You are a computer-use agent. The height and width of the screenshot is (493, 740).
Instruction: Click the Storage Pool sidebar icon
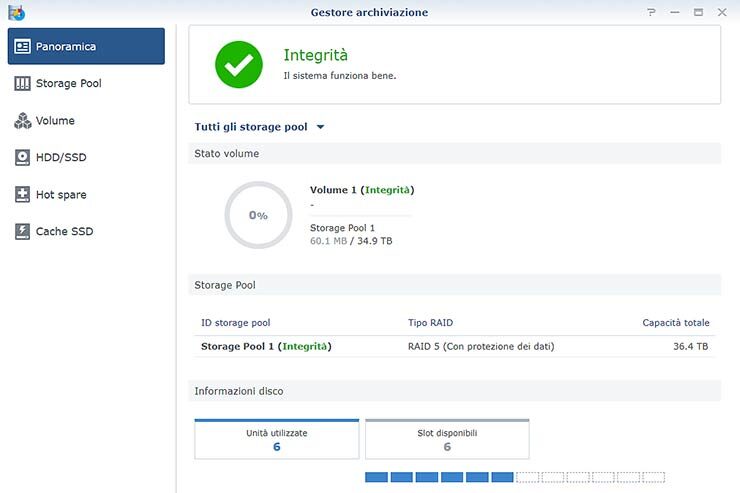[x=22, y=84]
